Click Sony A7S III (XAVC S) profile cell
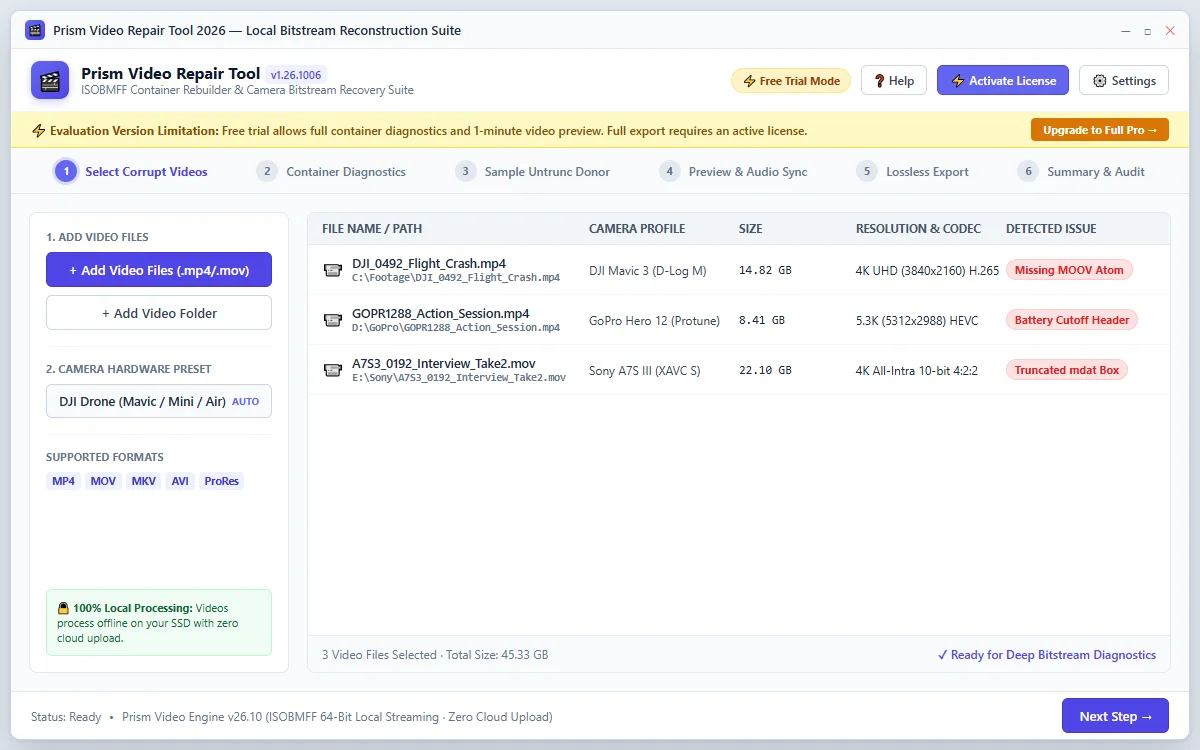Viewport: 1200px width, 750px height. pos(645,370)
